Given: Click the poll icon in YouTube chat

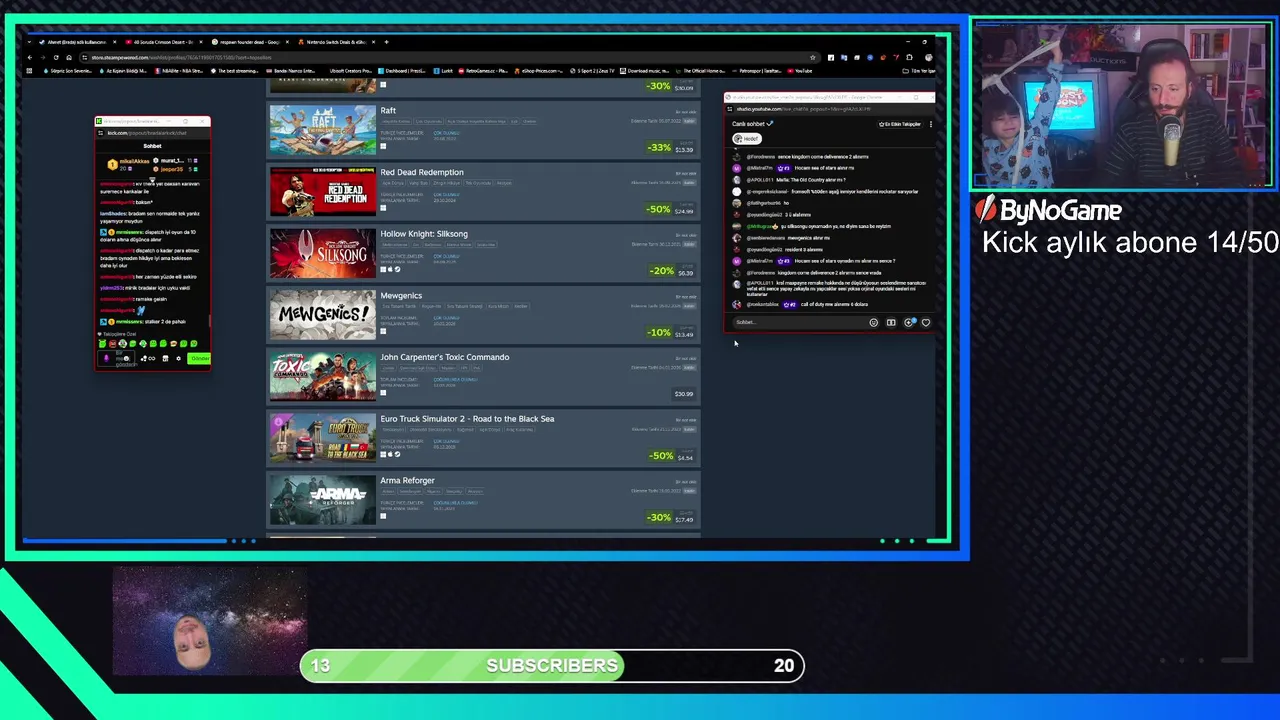Looking at the screenshot, I should pyautogui.click(x=891, y=322).
